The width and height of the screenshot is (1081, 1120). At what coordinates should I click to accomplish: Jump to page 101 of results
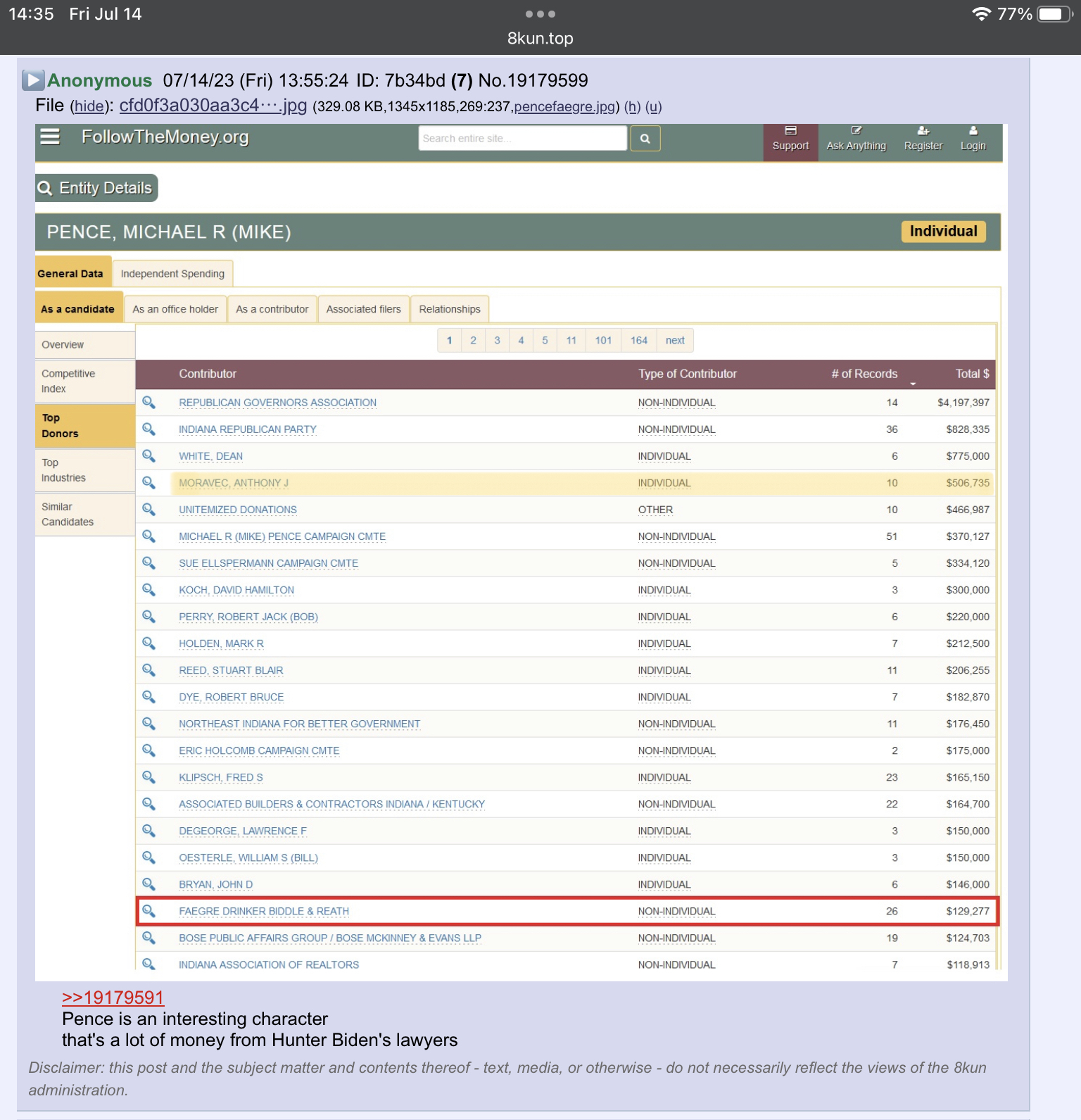(x=603, y=340)
